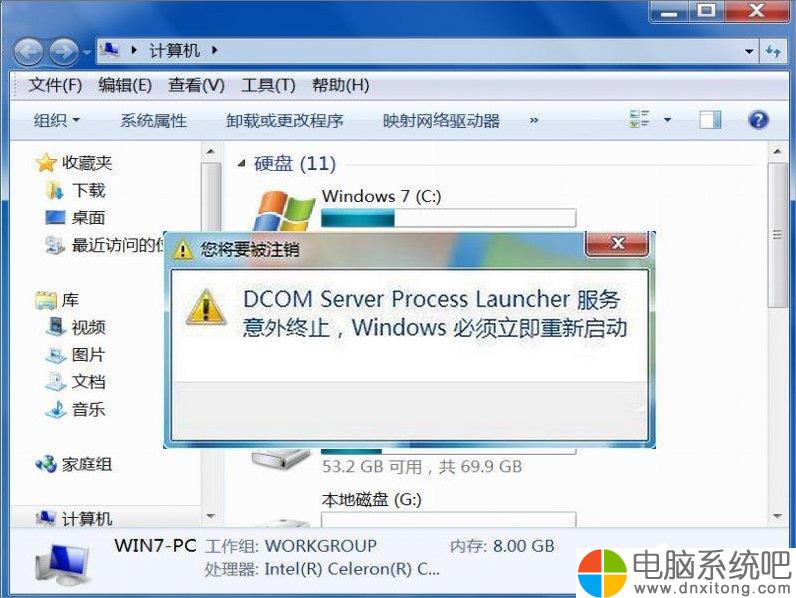
Task: Click 系统属性 toolbar button
Action: coord(153,120)
